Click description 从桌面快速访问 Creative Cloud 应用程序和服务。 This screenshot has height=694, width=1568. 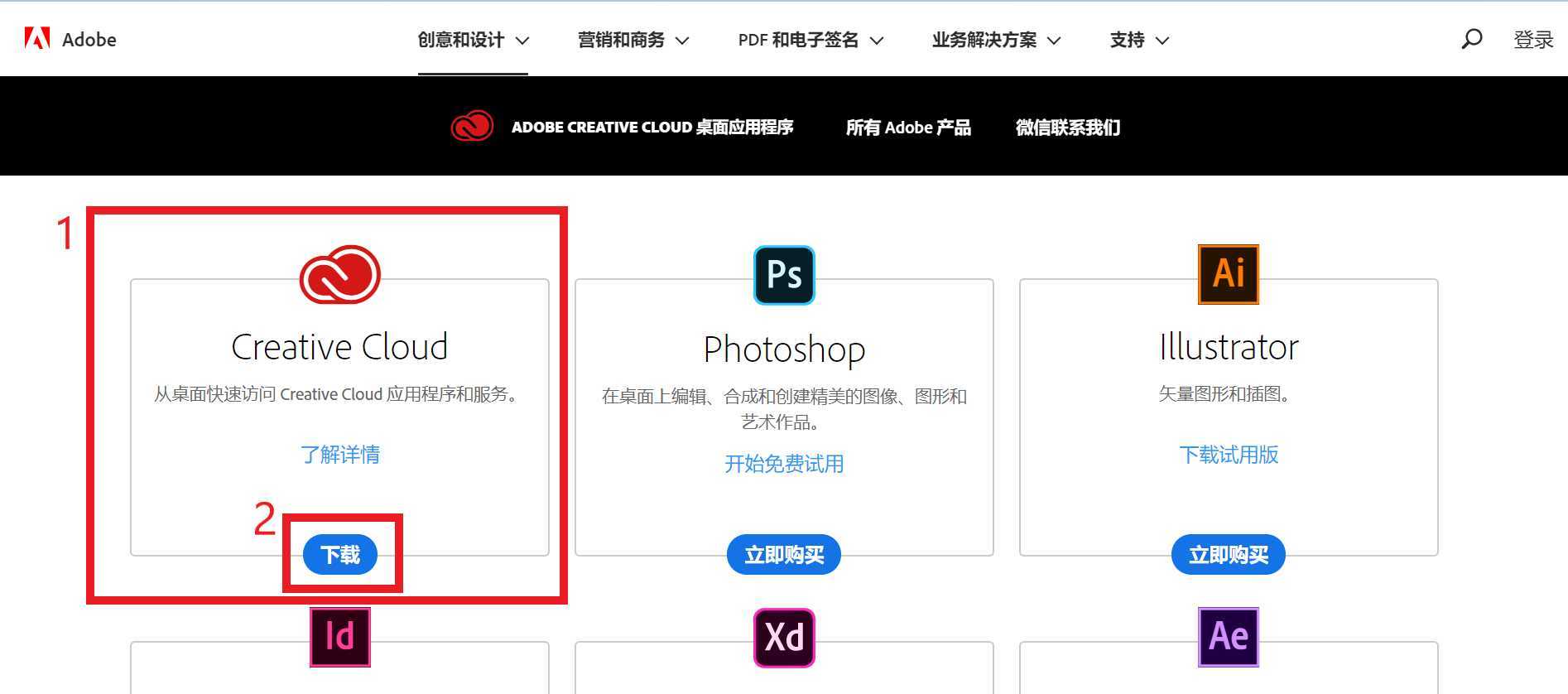pos(339,393)
